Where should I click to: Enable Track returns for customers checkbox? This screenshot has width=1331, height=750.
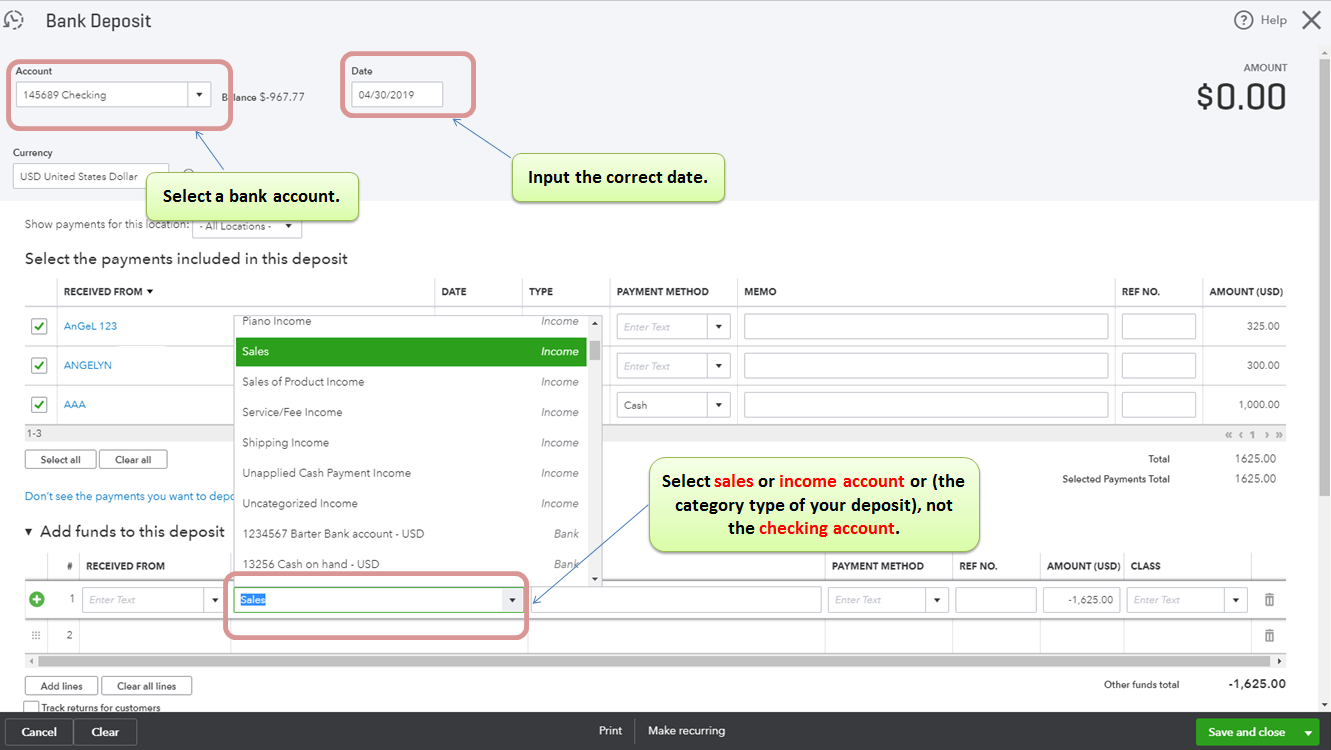click(31, 708)
